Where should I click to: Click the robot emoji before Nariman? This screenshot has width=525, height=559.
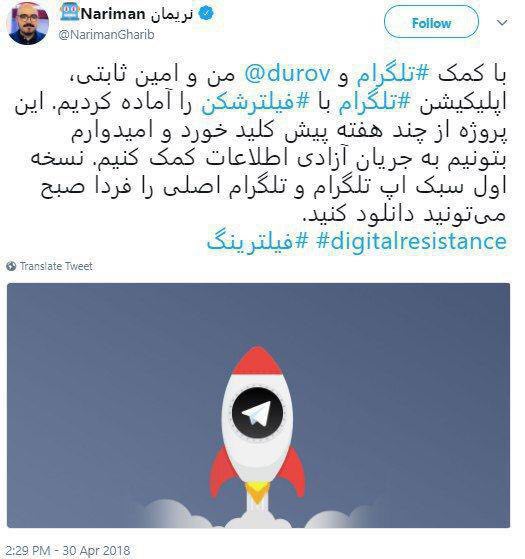pyautogui.click(x=70, y=11)
